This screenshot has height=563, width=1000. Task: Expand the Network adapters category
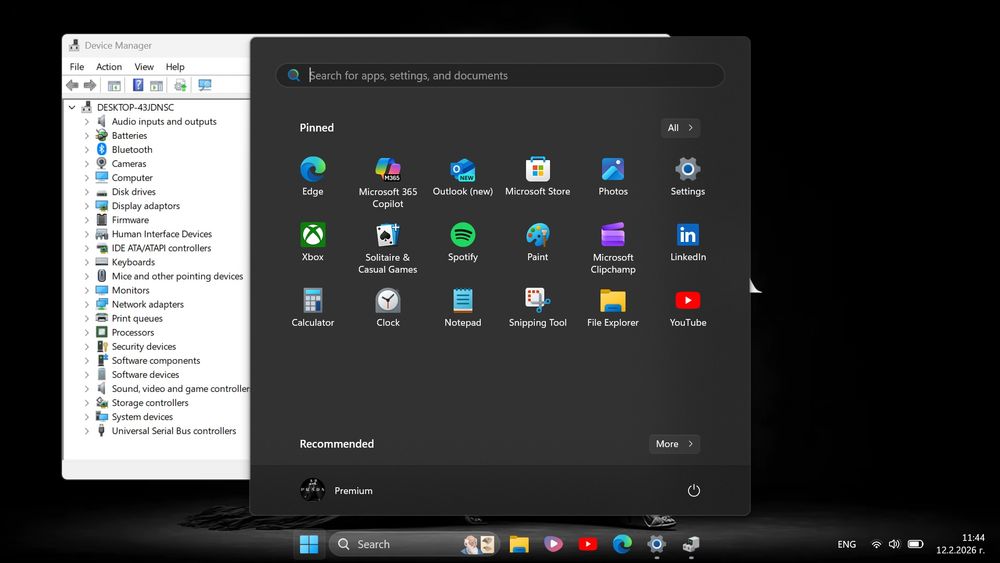(87, 304)
